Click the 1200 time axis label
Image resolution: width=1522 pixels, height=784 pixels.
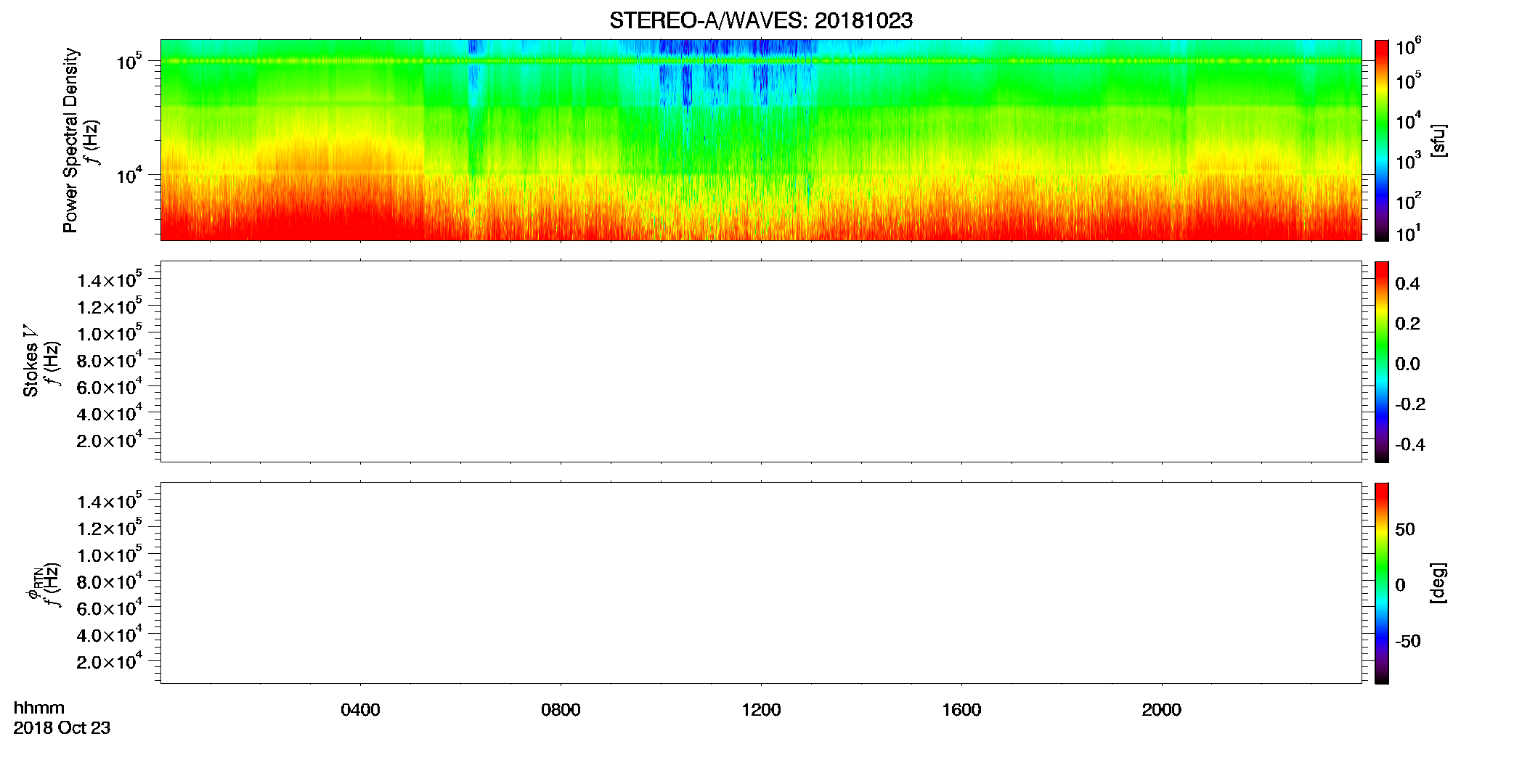pos(761,710)
